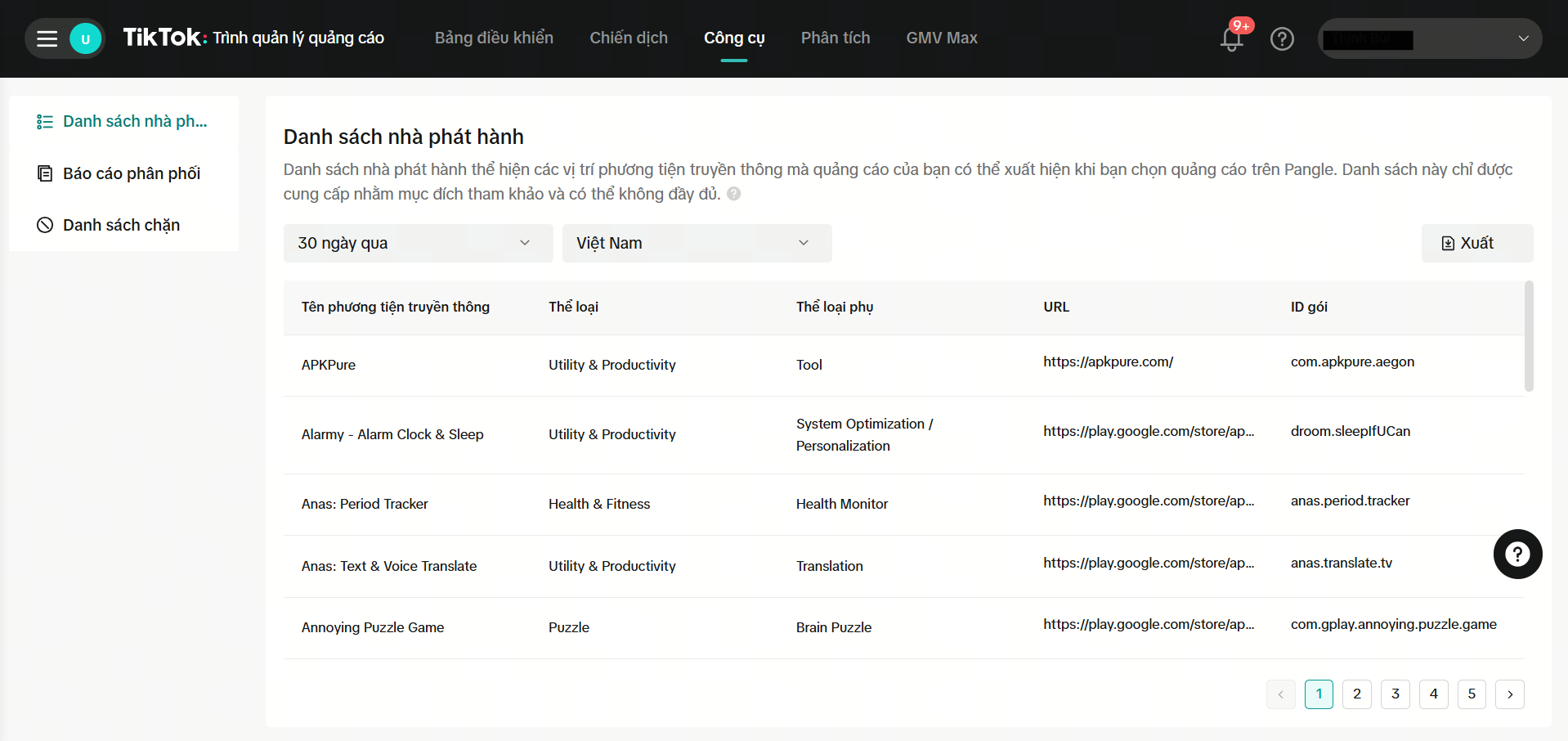Image resolution: width=1568 pixels, height=741 pixels.
Task: Click droom.sleepIfUCan package ID
Action: 1351,431
